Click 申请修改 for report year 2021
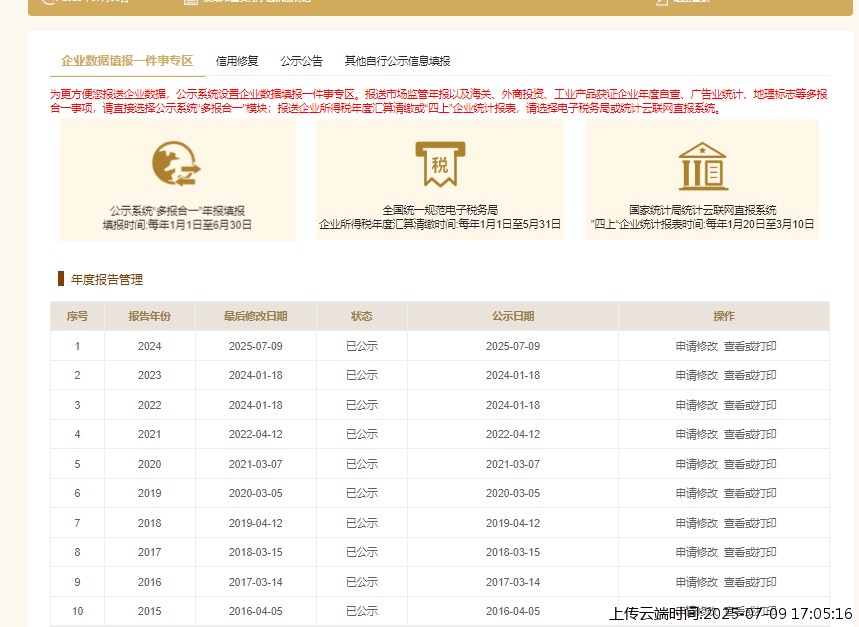 coord(696,434)
